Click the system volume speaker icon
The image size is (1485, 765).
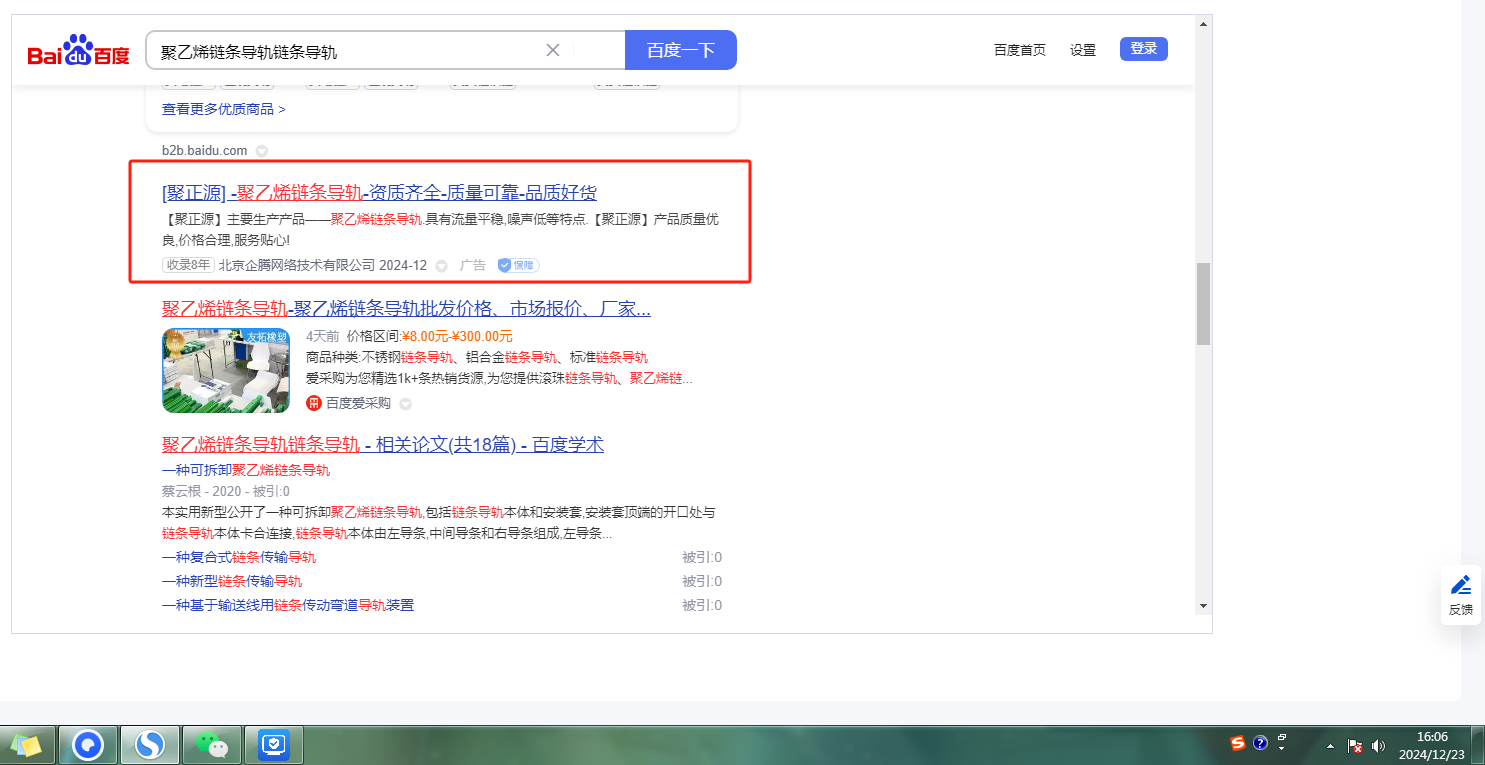1378,746
